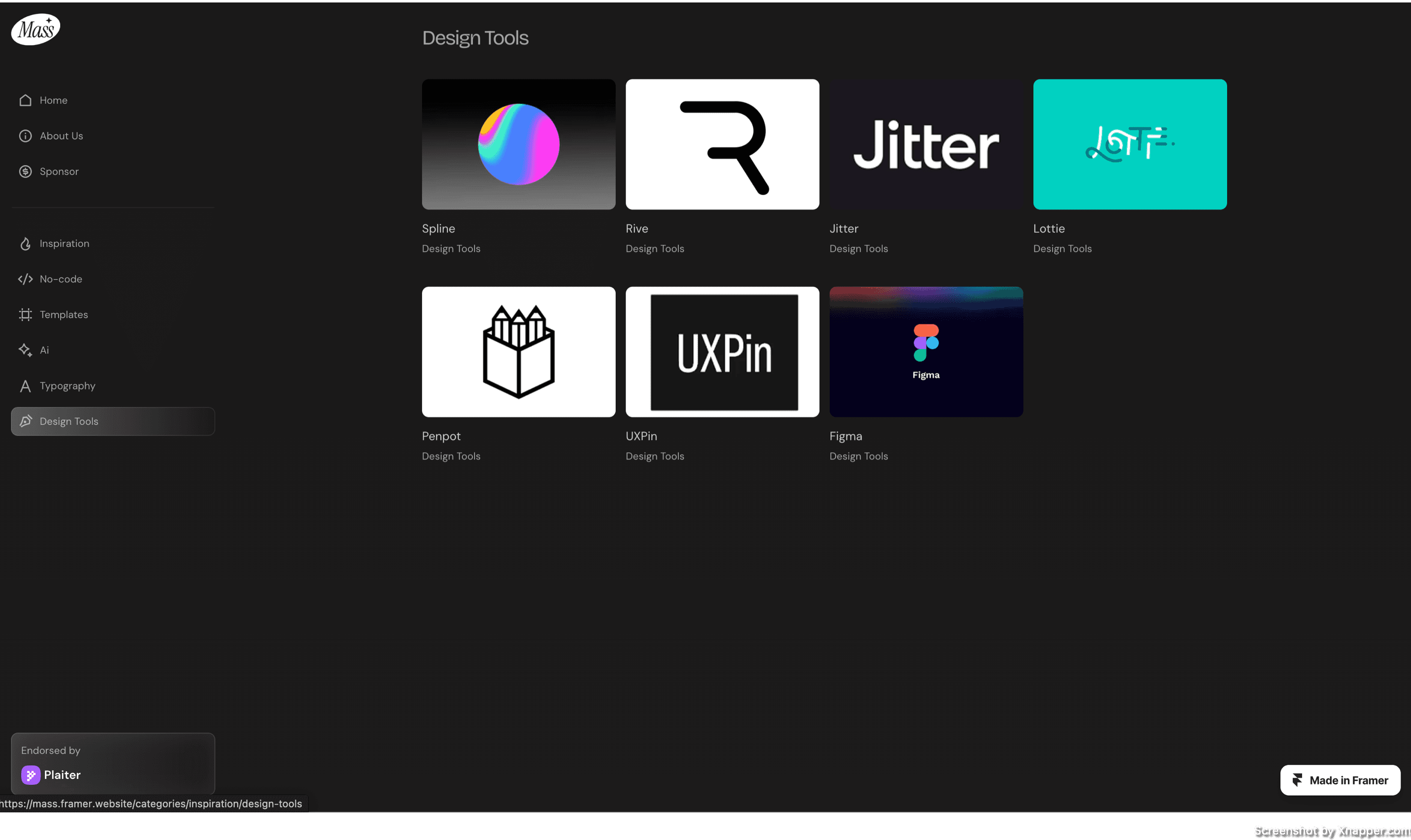Open the Figma thumbnail card

(x=926, y=351)
